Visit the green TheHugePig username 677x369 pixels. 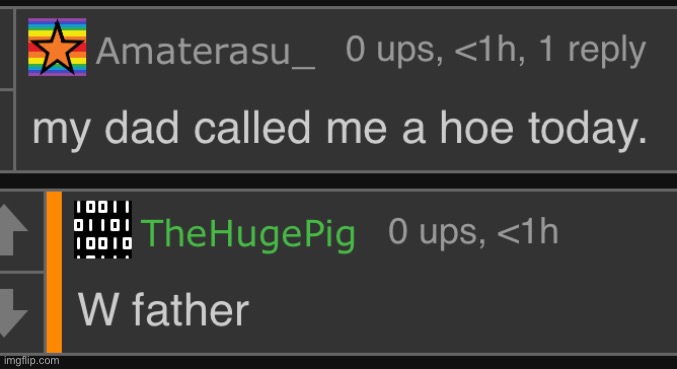click(x=248, y=236)
